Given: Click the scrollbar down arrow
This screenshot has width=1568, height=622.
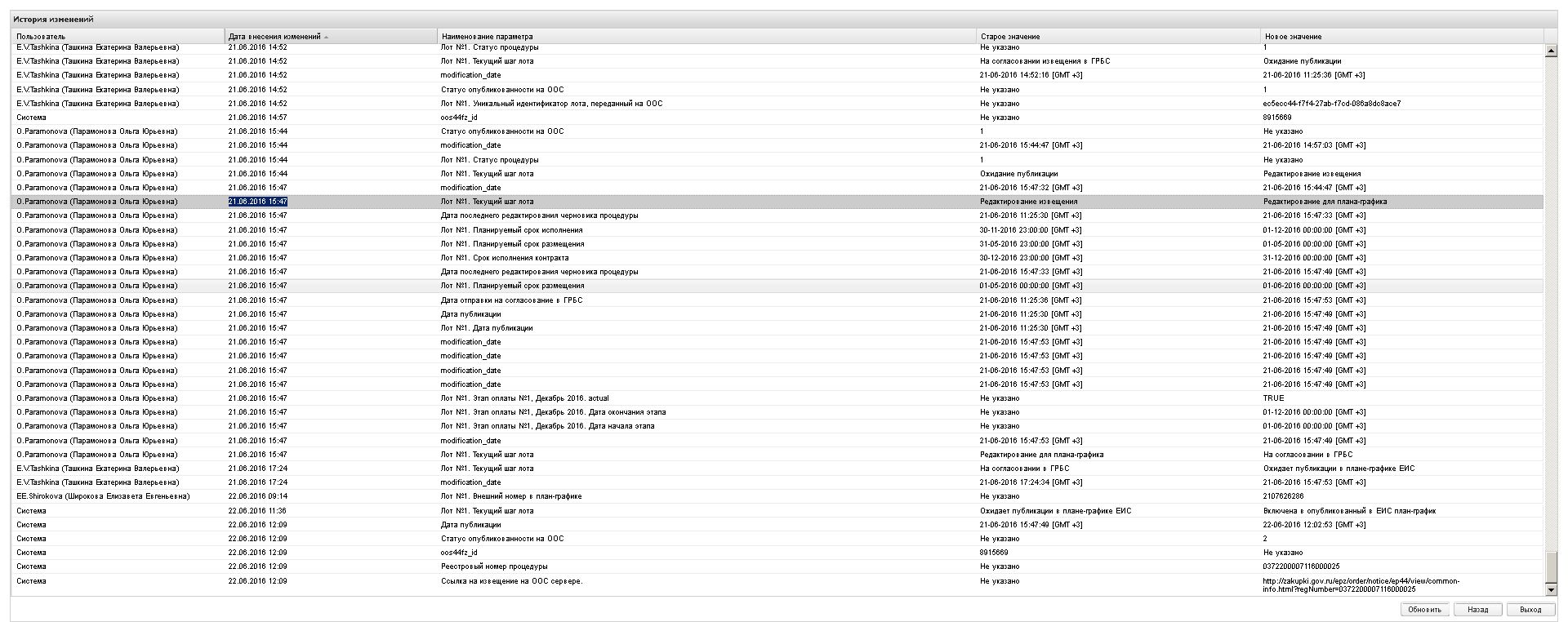Looking at the screenshot, I should coord(1551,589).
